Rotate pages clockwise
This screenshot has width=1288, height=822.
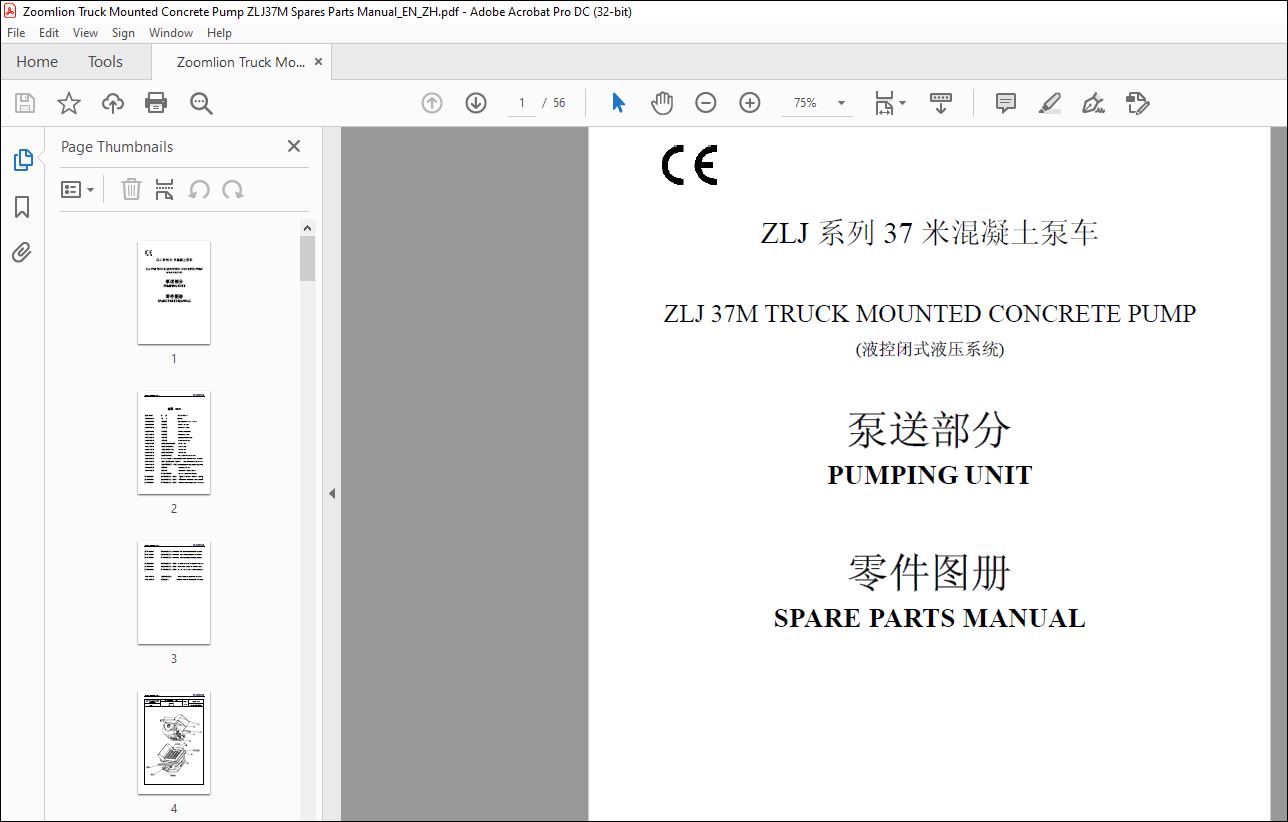pyautogui.click(x=233, y=189)
